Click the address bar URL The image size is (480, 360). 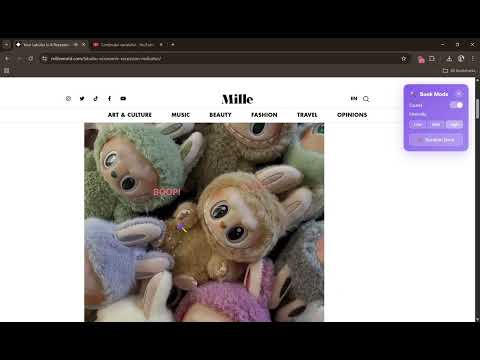pos(106,59)
